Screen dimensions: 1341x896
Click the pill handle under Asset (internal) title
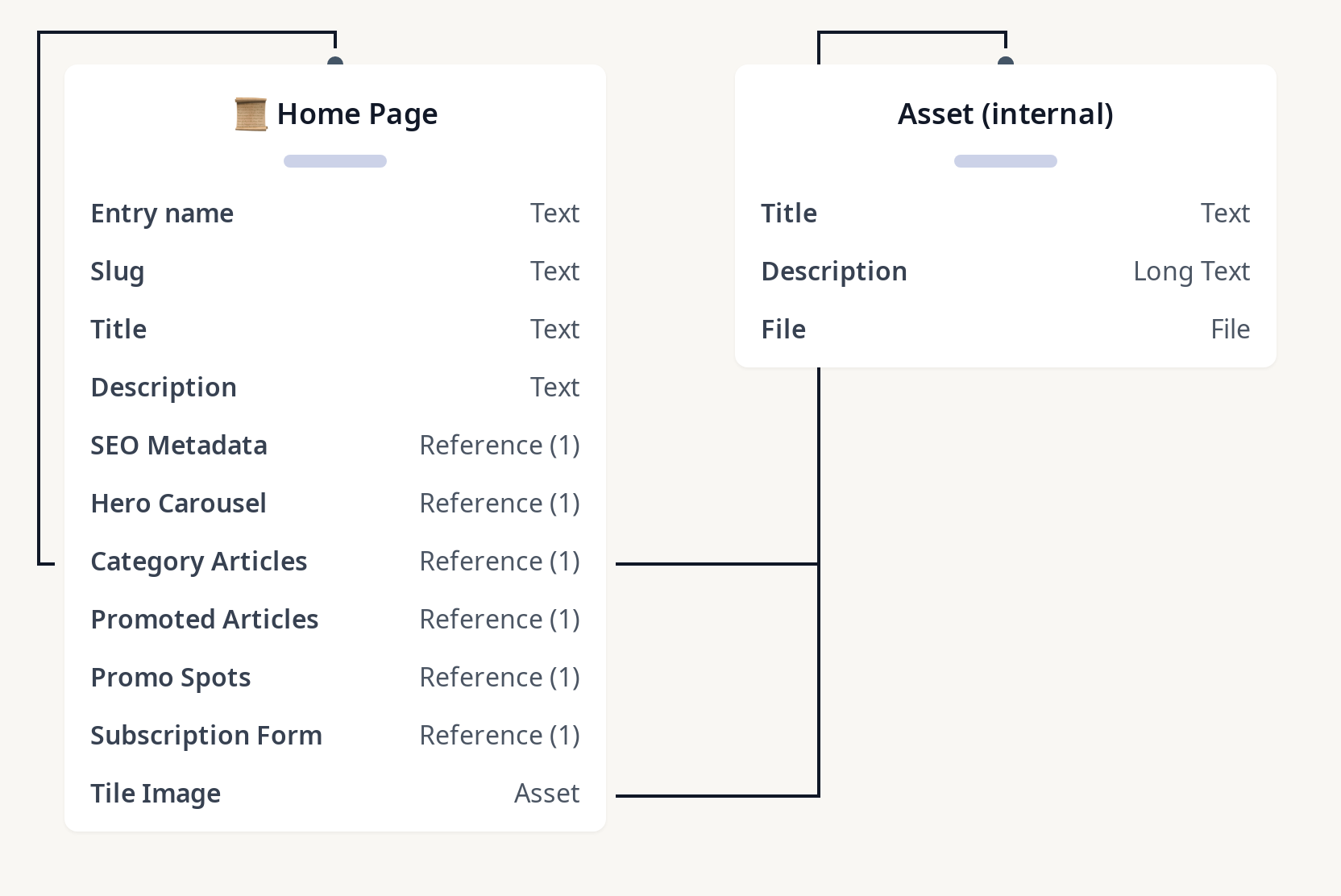(1006, 161)
